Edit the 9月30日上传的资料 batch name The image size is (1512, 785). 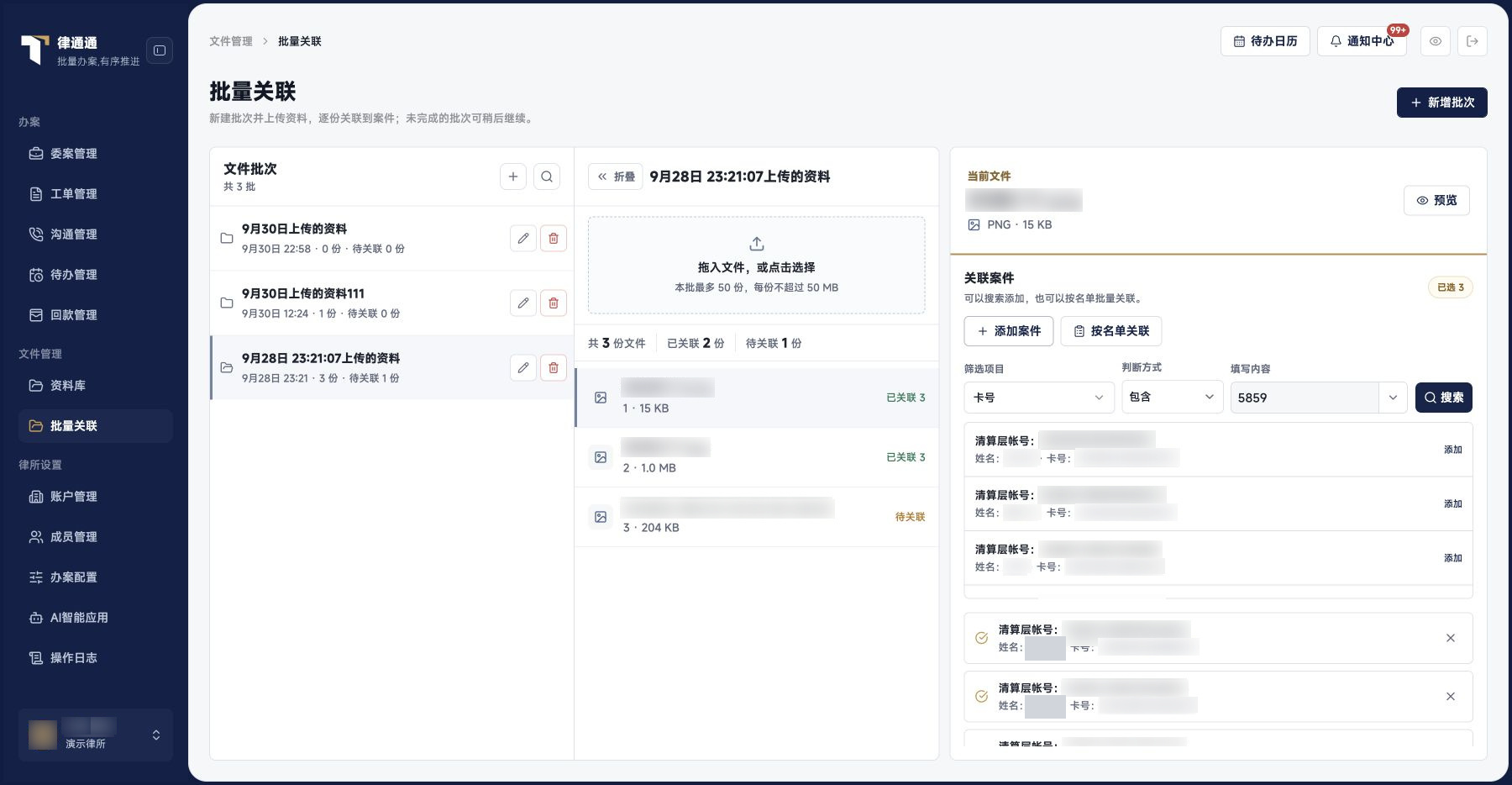tap(523, 238)
